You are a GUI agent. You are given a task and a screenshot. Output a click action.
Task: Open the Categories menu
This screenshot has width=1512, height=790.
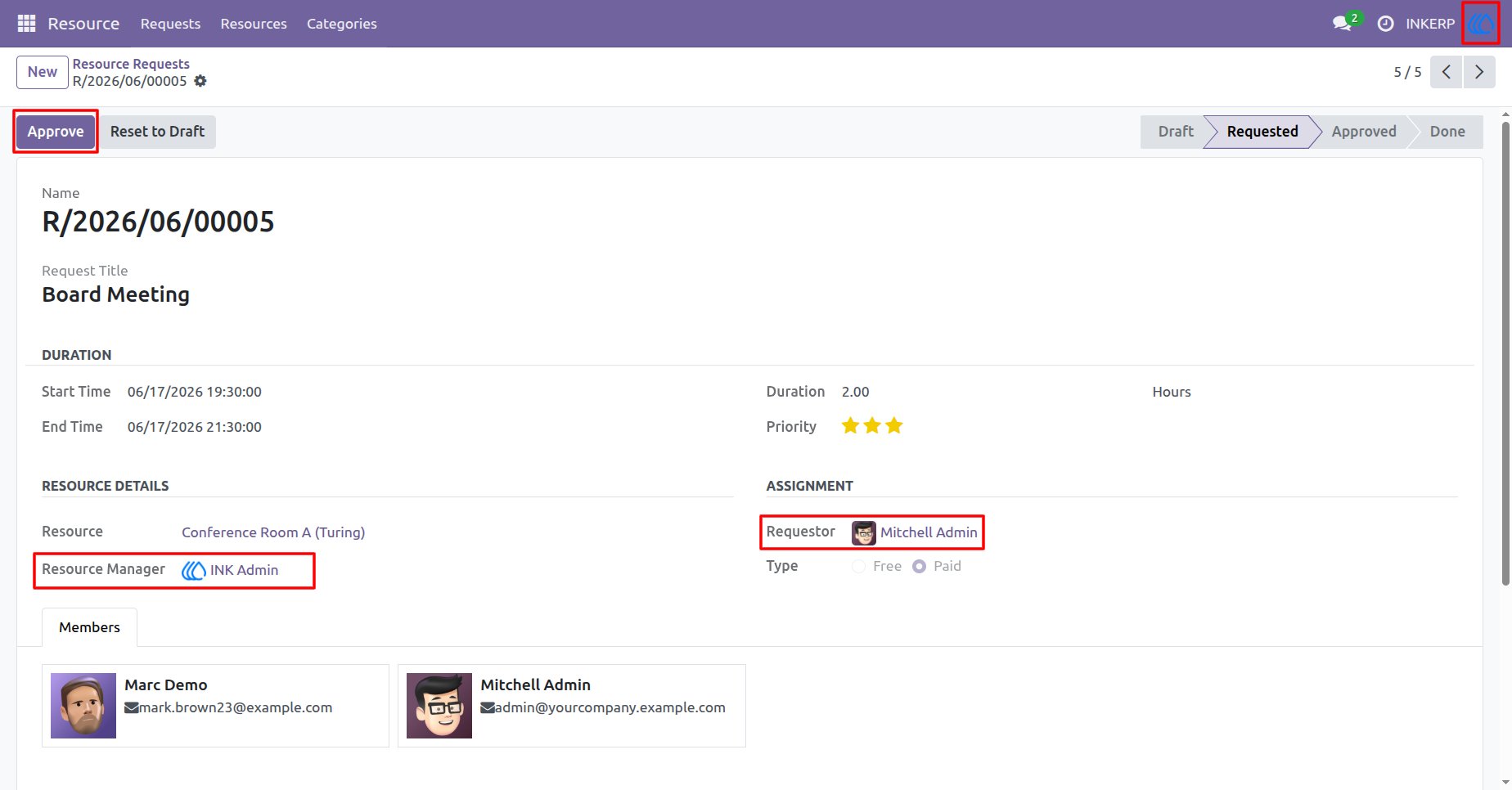pos(342,24)
